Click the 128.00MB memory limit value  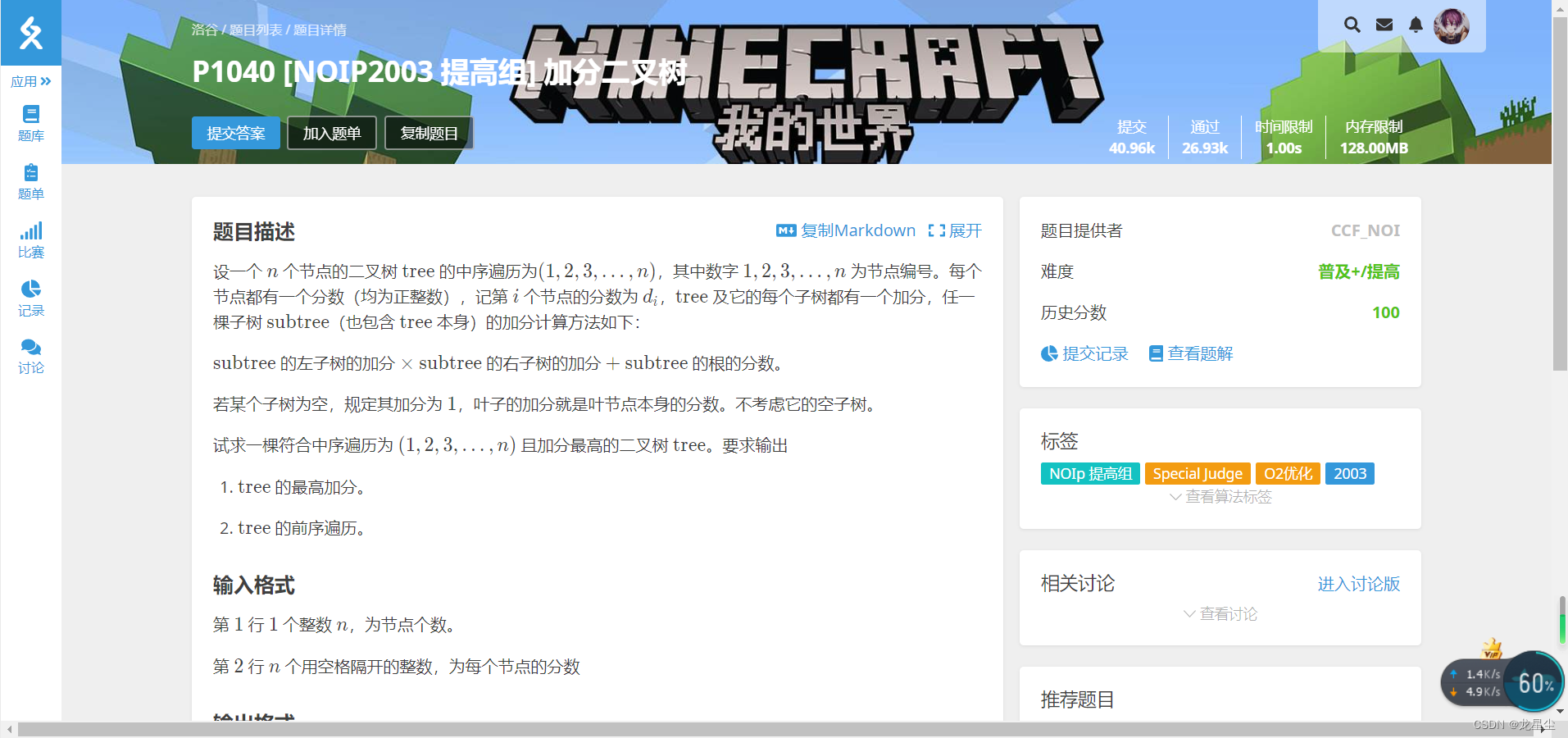tap(1374, 148)
